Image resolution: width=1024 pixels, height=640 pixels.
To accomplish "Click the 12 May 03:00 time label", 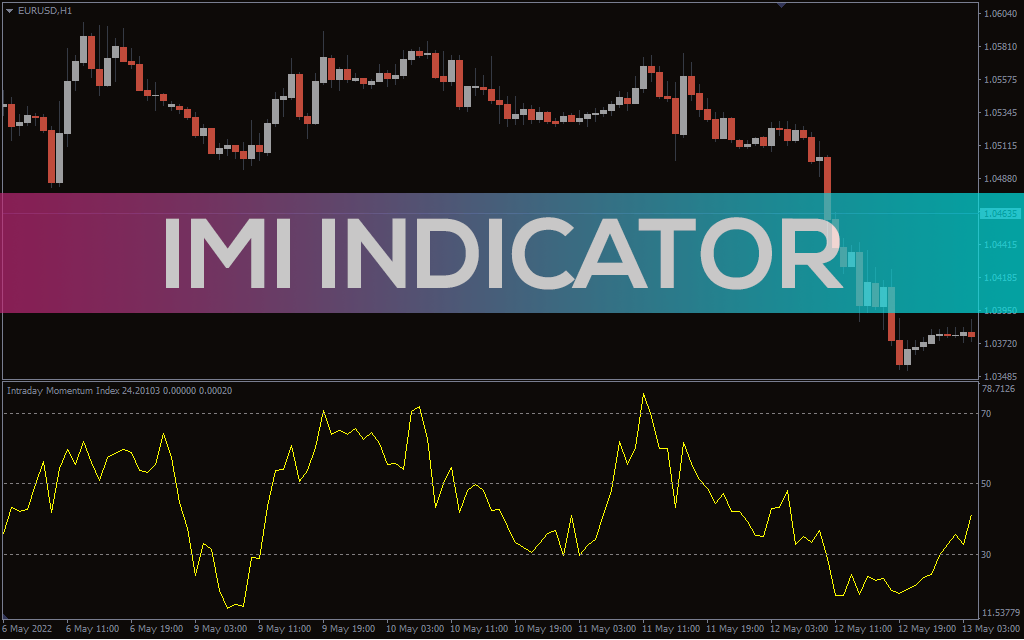I will click(799, 629).
